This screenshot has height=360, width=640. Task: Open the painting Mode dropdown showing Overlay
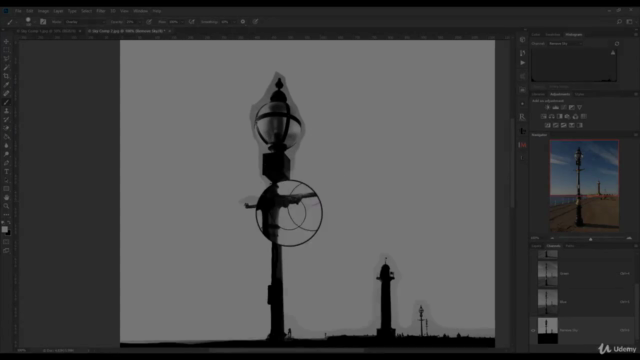pyautogui.click(x=85, y=22)
